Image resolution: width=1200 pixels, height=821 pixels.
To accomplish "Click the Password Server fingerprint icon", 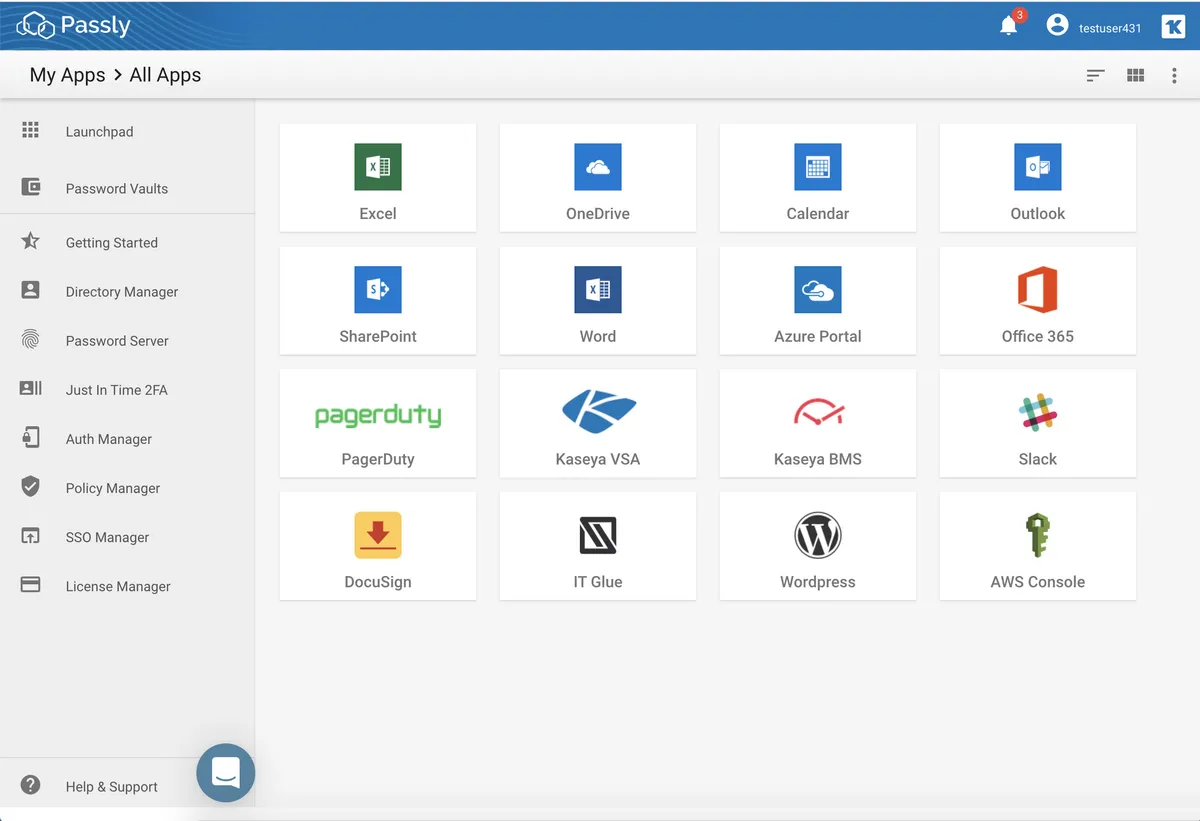I will 31,339.
